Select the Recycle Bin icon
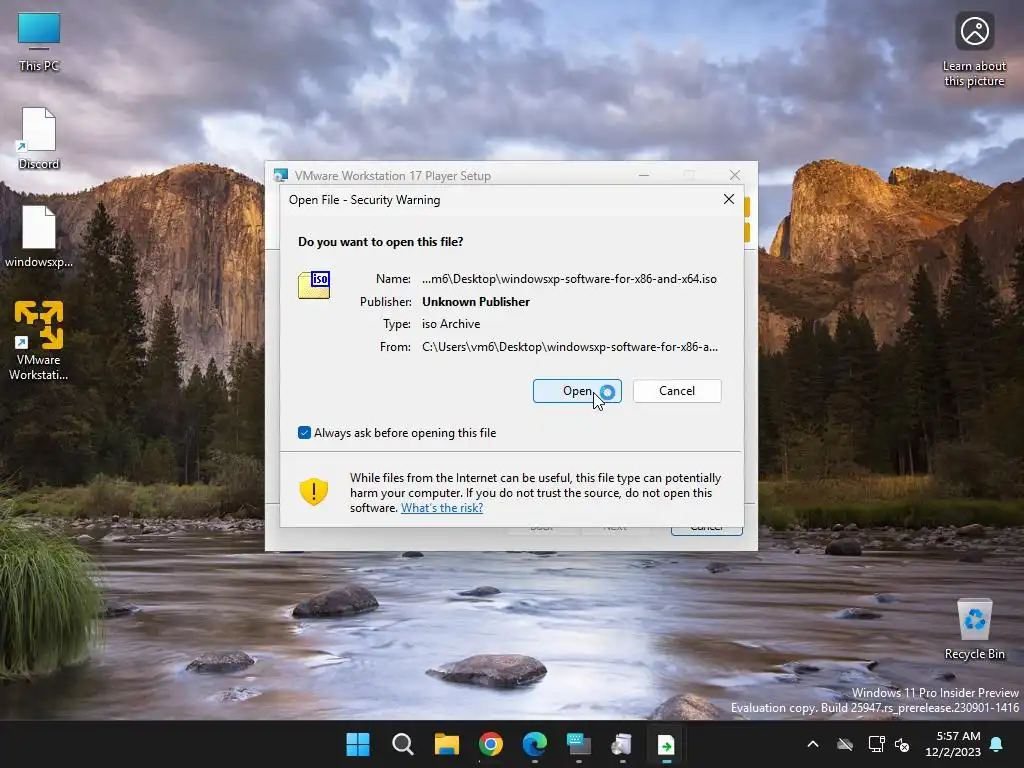This screenshot has height=768, width=1024. pyautogui.click(x=974, y=629)
